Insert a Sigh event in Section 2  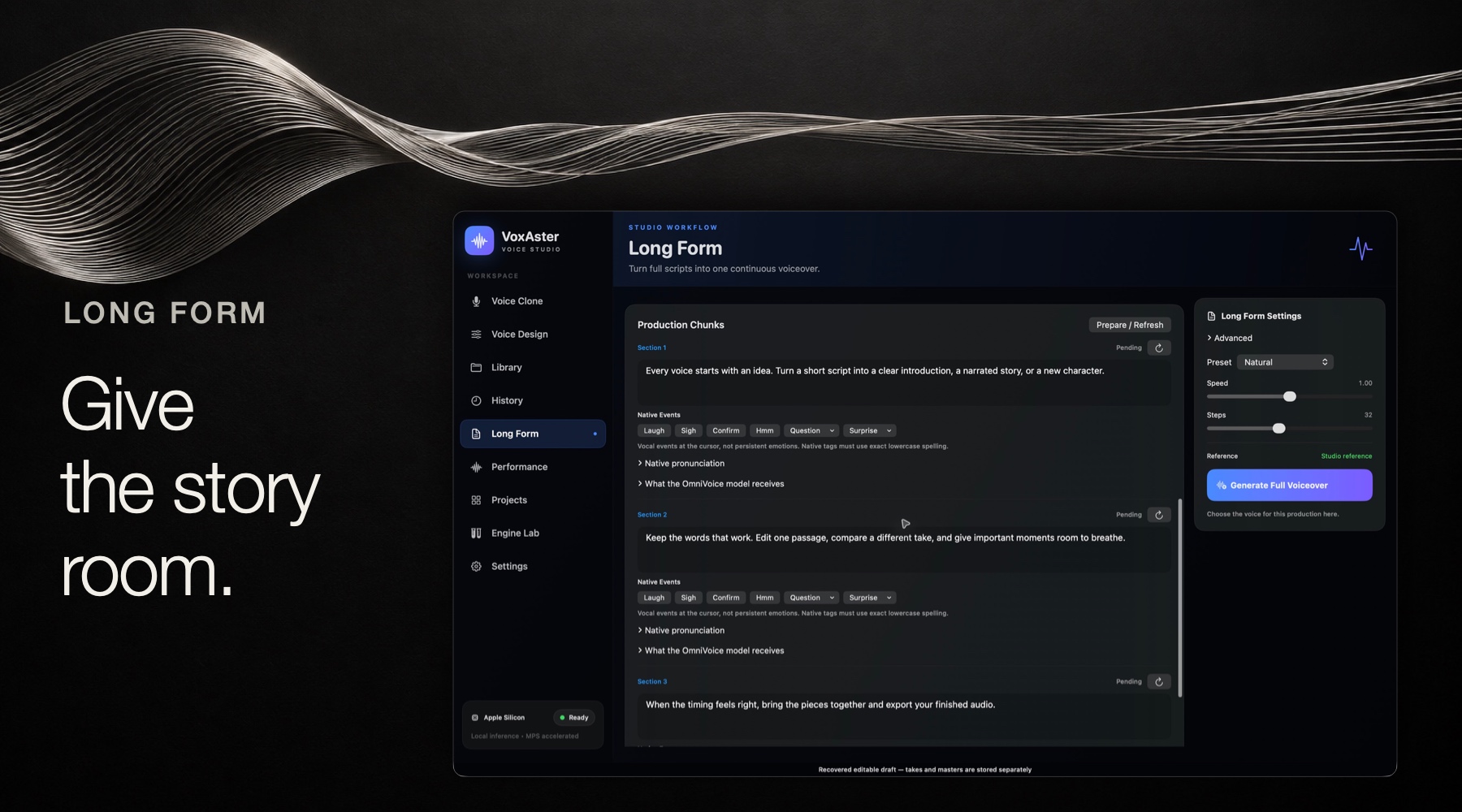tap(689, 598)
